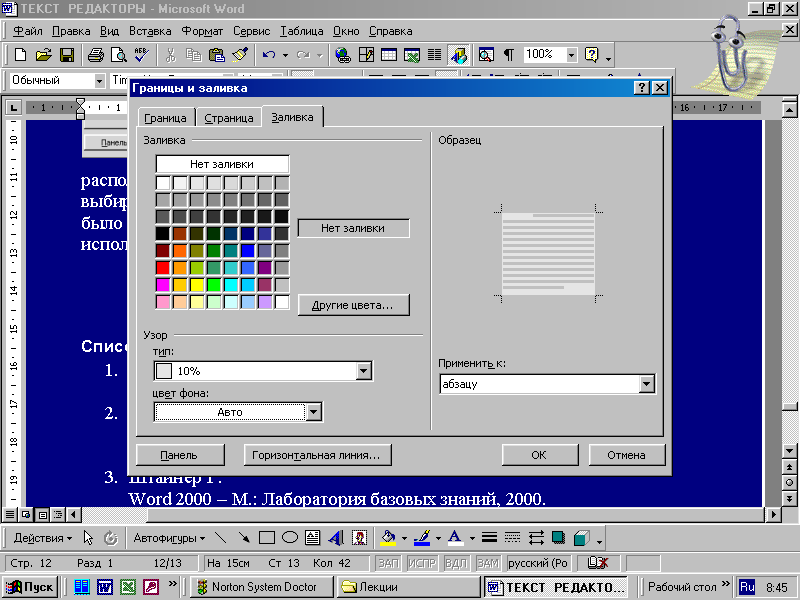Open the Zoom 100% dropdown arrow

coord(571,54)
